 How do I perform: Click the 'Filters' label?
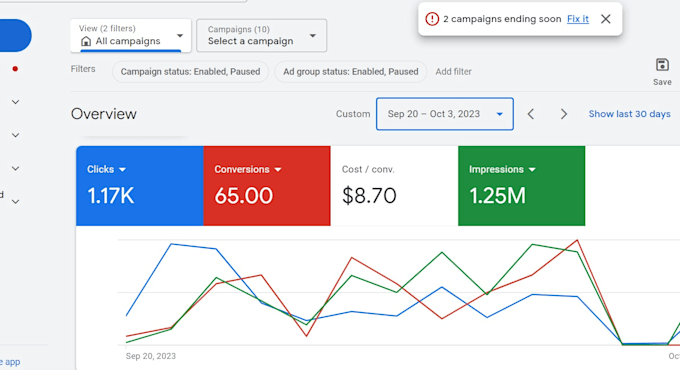(83, 69)
